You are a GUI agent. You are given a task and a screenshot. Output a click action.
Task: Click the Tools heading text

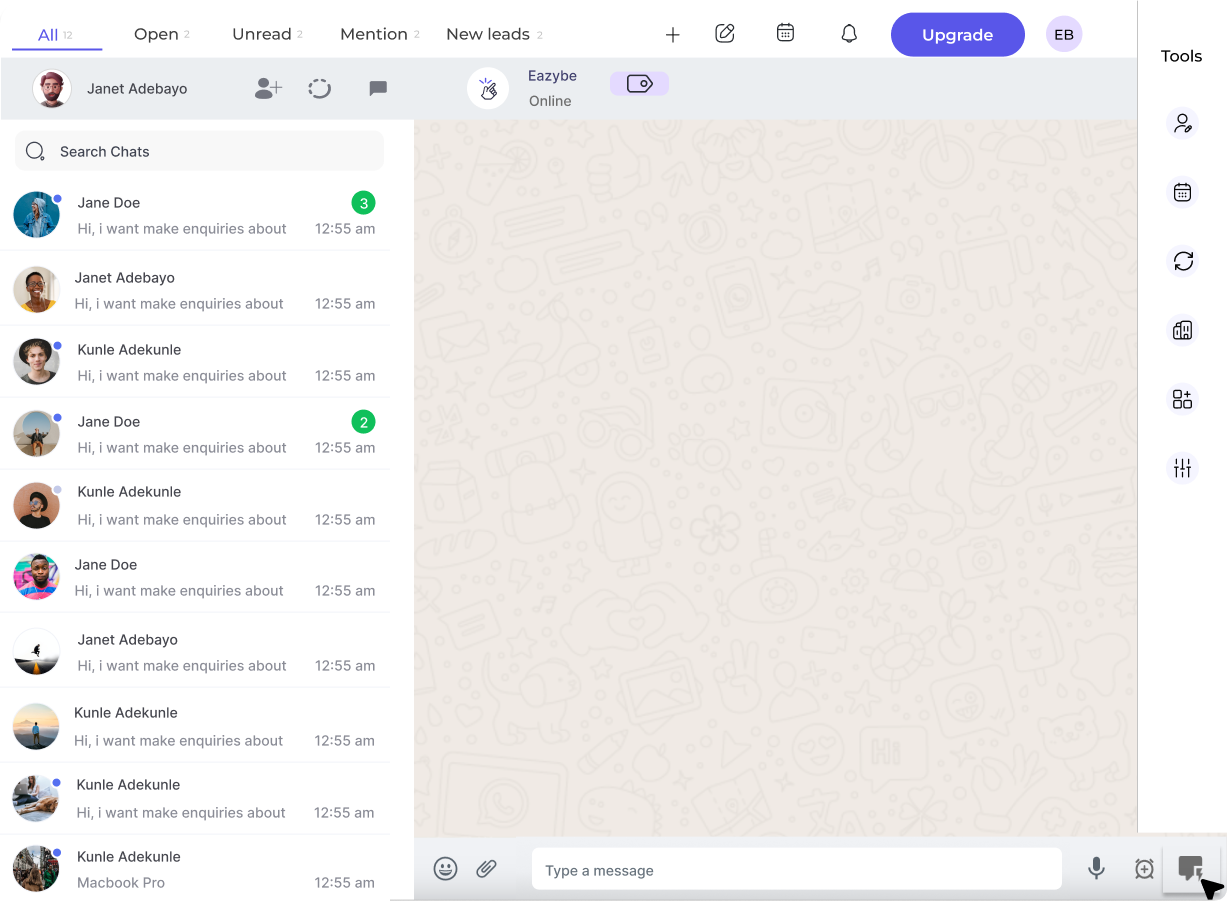coord(1181,56)
